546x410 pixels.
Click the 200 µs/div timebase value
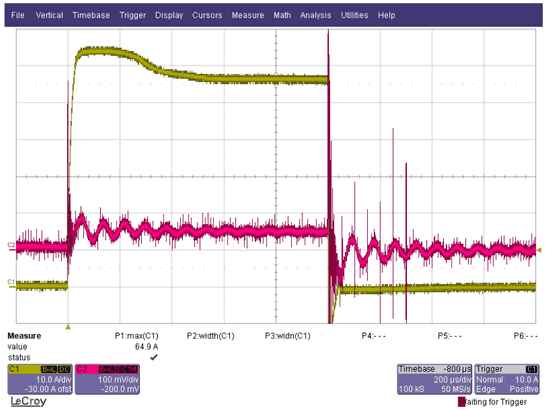pos(452,379)
